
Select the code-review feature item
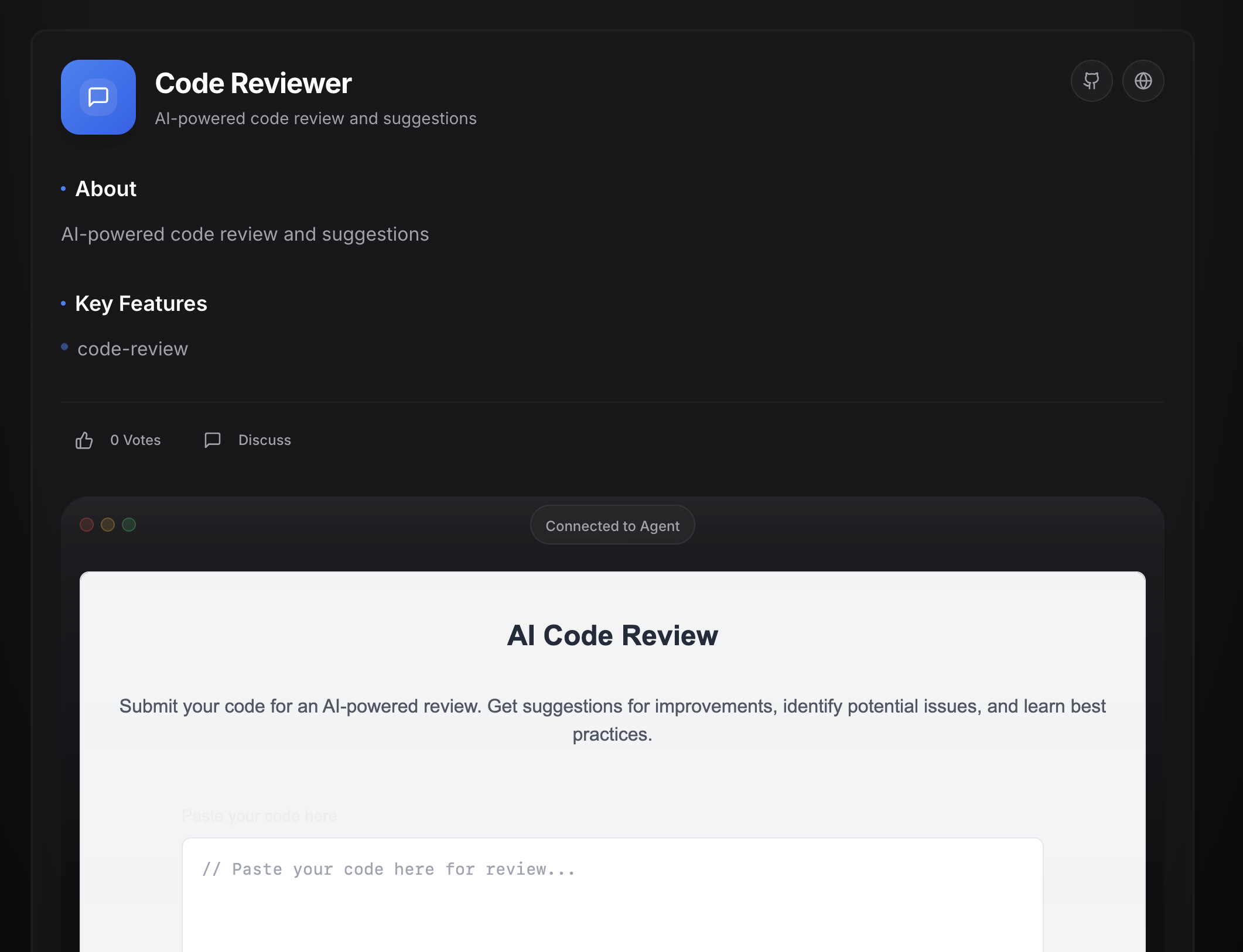coord(132,349)
